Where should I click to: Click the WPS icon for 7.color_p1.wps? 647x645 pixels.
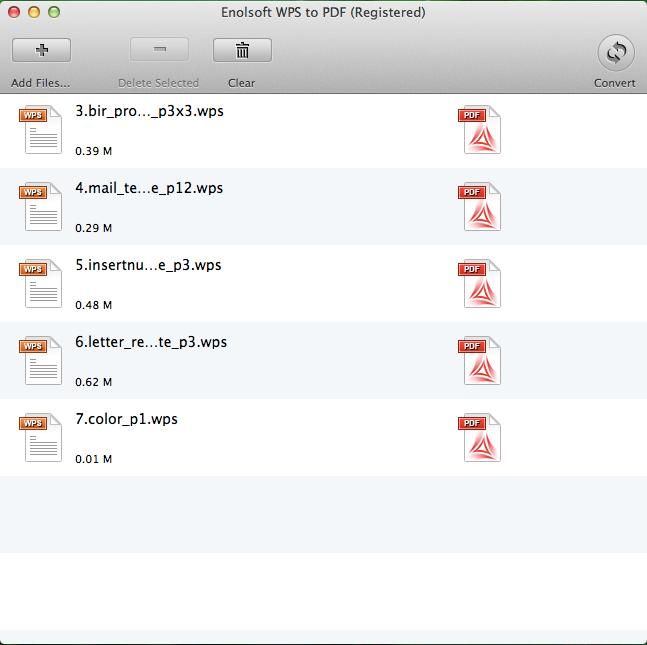point(40,437)
